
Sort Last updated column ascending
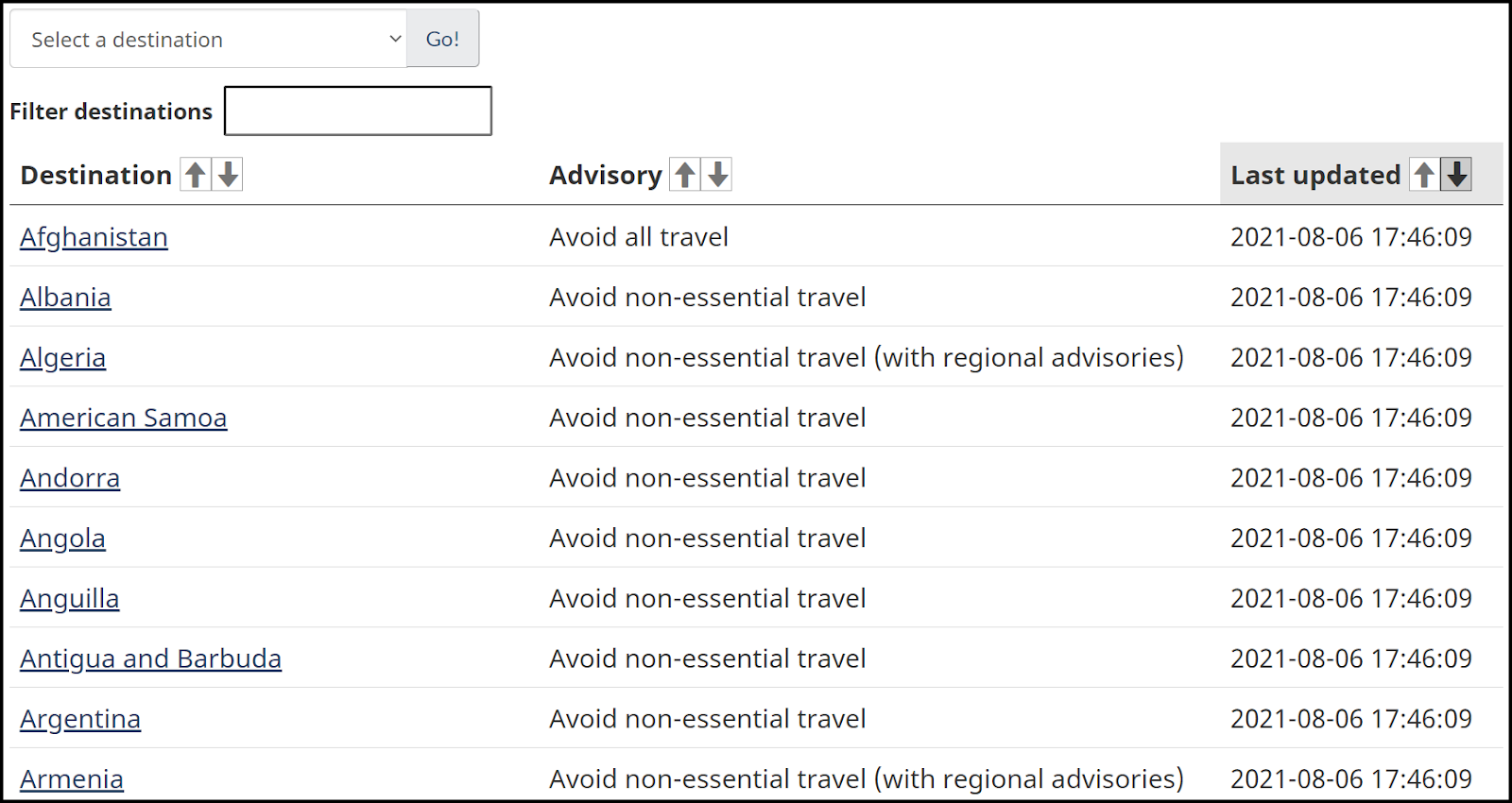(1424, 175)
